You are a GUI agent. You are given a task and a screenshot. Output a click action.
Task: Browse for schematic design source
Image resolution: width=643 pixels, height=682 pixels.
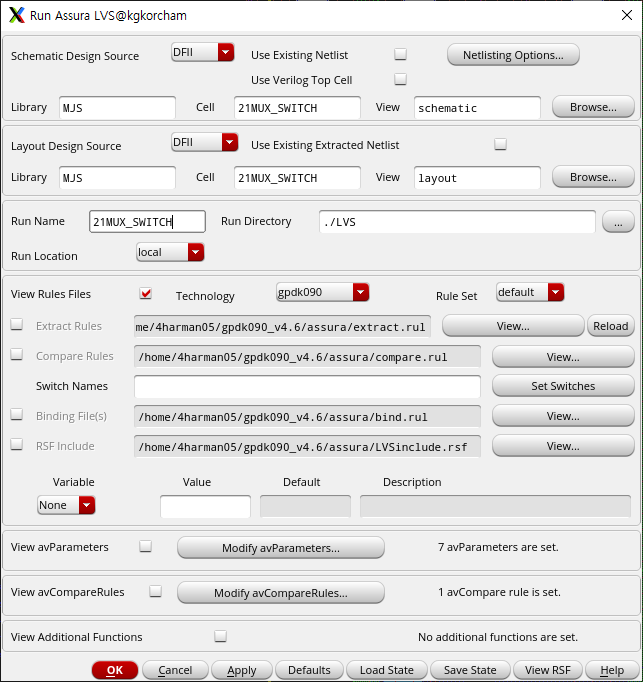coord(593,107)
